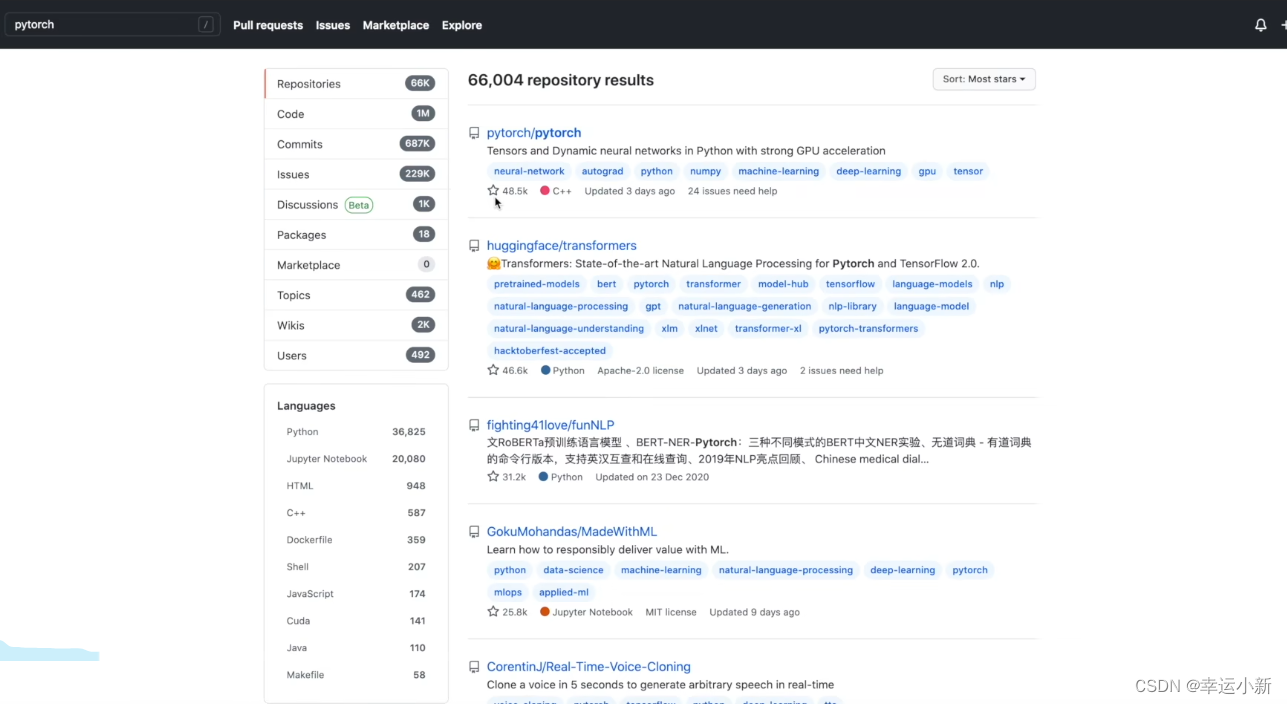1287x704 pixels.
Task: Click the gpt topic tag
Action: (x=653, y=306)
